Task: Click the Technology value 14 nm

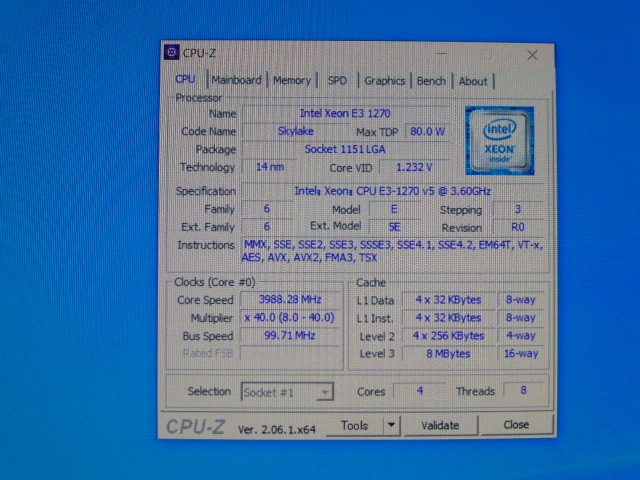Action: (270, 167)
